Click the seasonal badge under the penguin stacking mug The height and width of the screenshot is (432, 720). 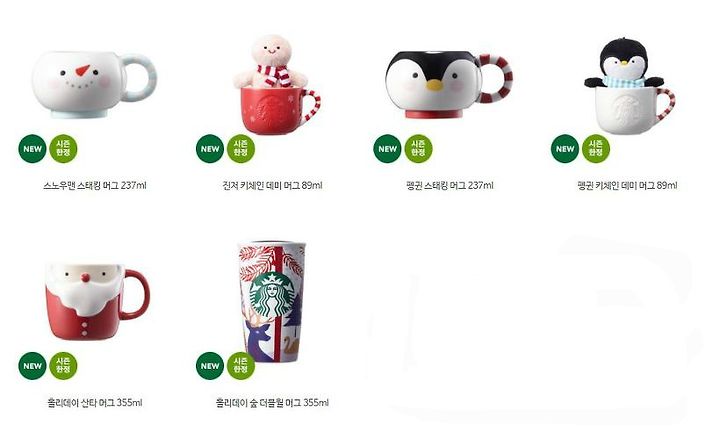[418, 149]
